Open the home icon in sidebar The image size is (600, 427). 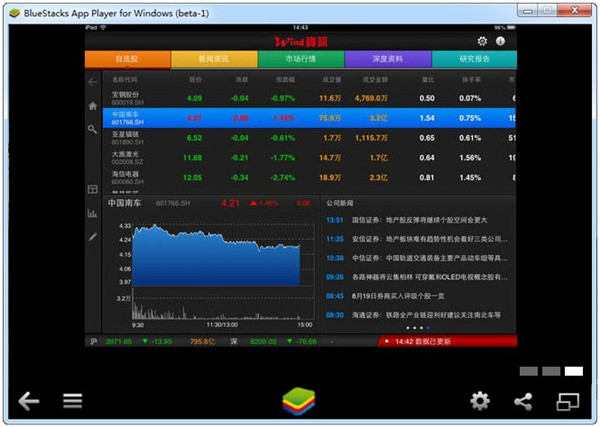click(x=93, y=106)
